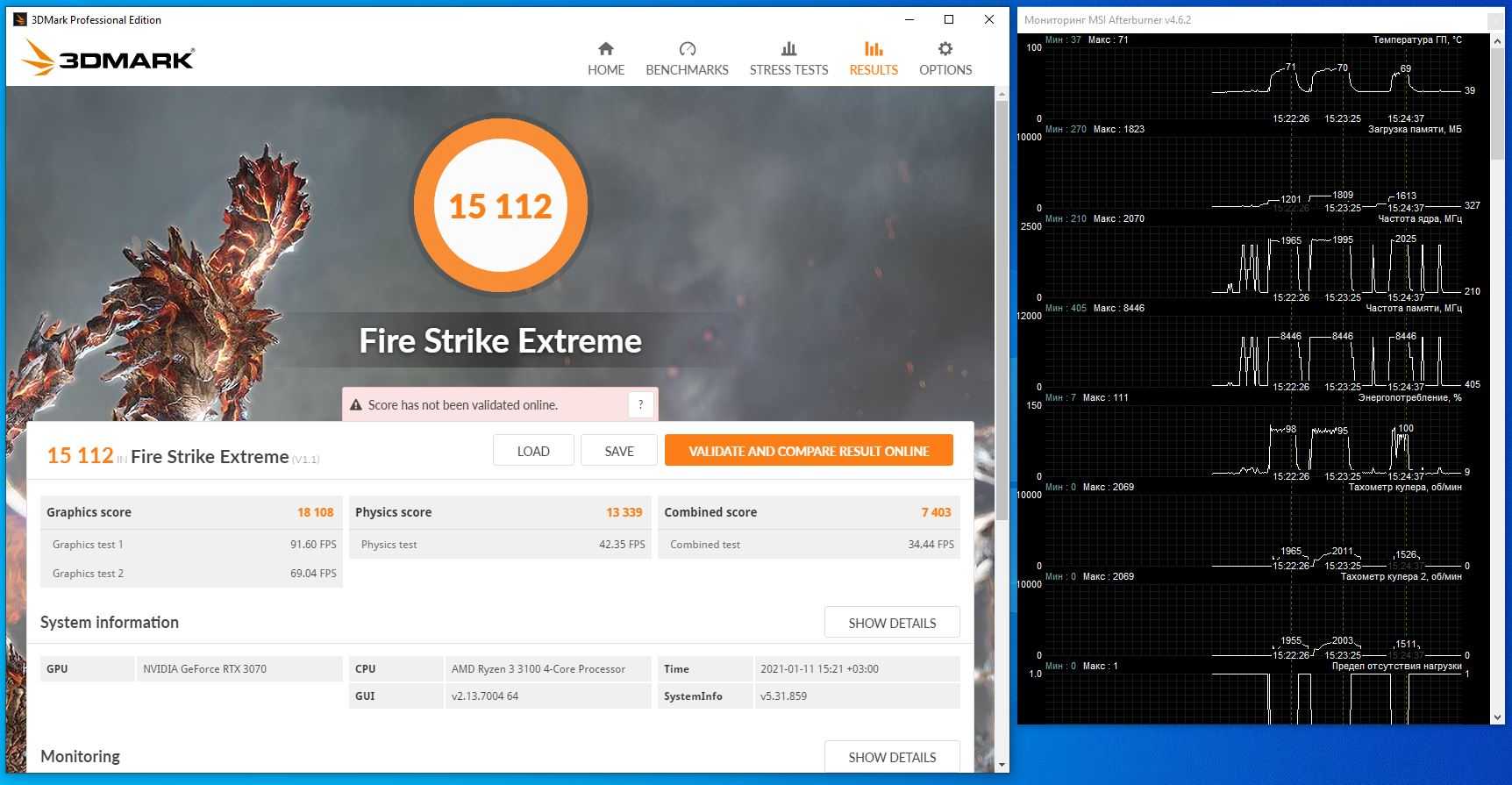The width and height of the screenshot is (1512, 785).
Task: Click the 3DMark logo in the header
Action: click(x=109, y=59)
